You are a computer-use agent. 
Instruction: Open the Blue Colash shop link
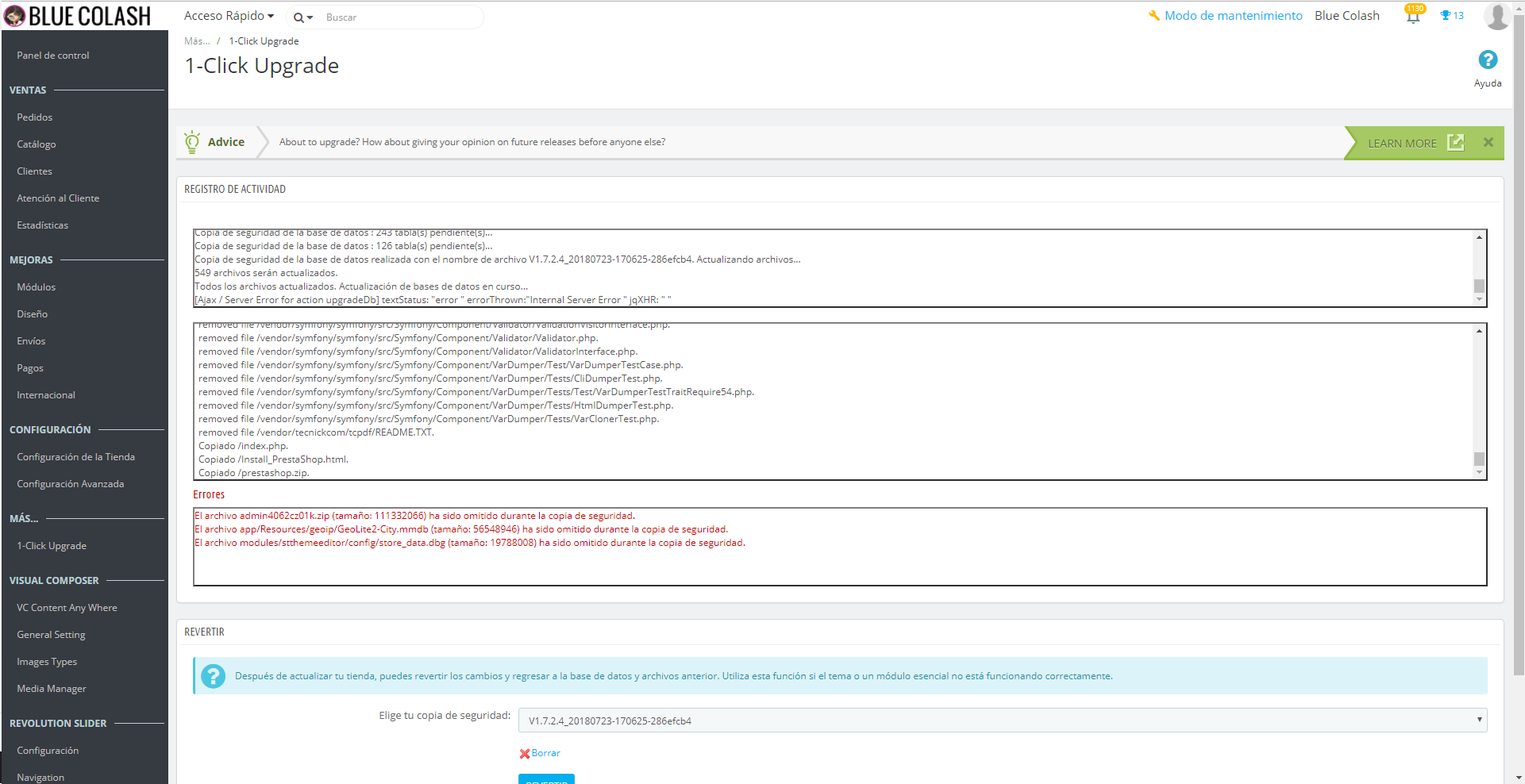tap(1347, 16)
